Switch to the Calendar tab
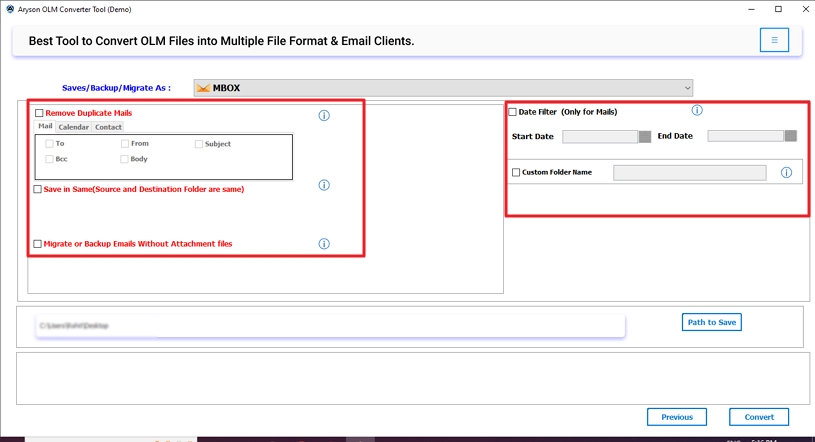 coord(73,127)
